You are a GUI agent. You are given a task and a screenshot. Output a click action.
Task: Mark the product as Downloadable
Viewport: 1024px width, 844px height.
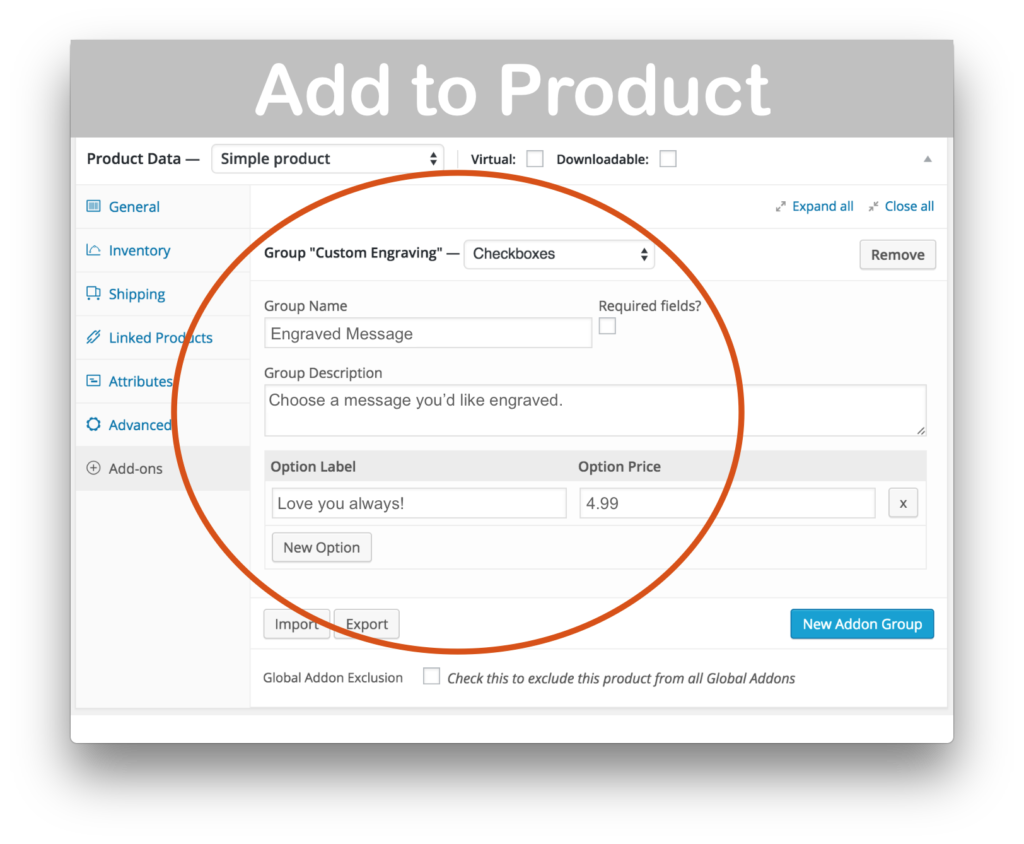pyautogui.click(x=667, y=158)
